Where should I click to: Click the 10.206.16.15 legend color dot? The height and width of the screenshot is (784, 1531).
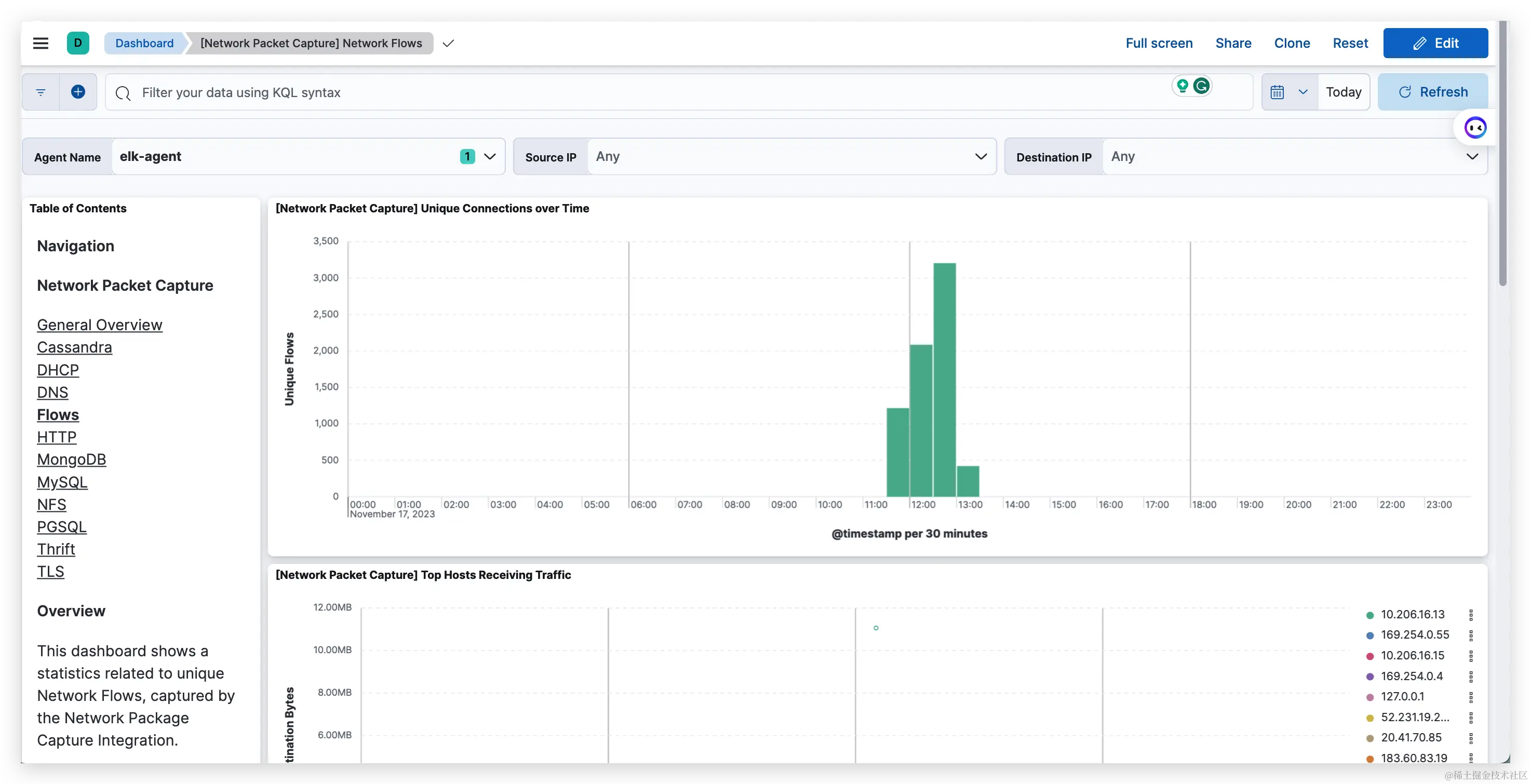1369,656
